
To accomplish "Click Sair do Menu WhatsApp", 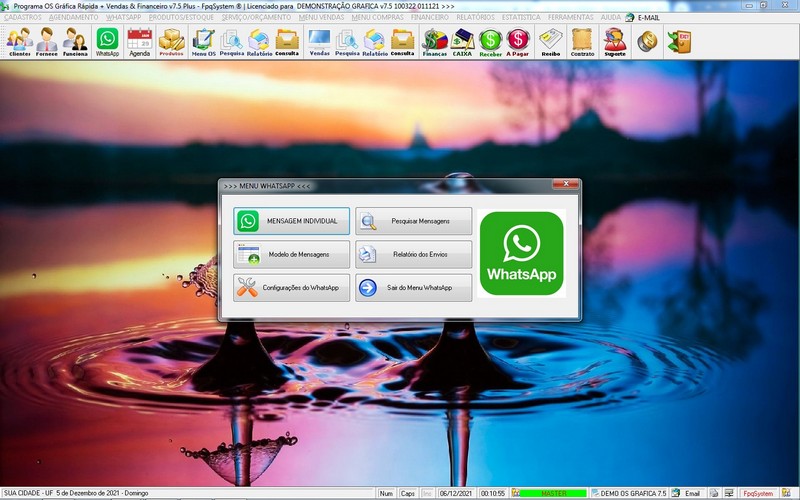I will tap(413, 287).
